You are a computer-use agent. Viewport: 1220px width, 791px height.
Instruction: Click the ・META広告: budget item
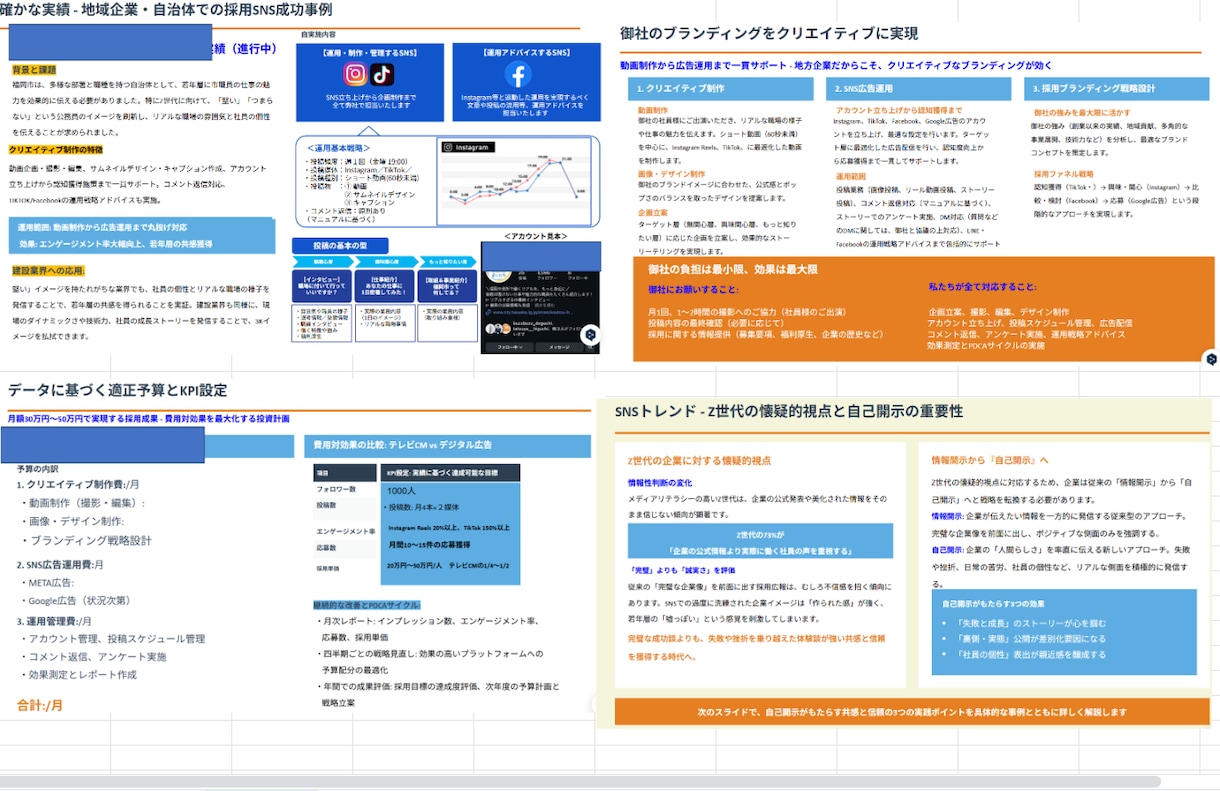pos(50,582)
